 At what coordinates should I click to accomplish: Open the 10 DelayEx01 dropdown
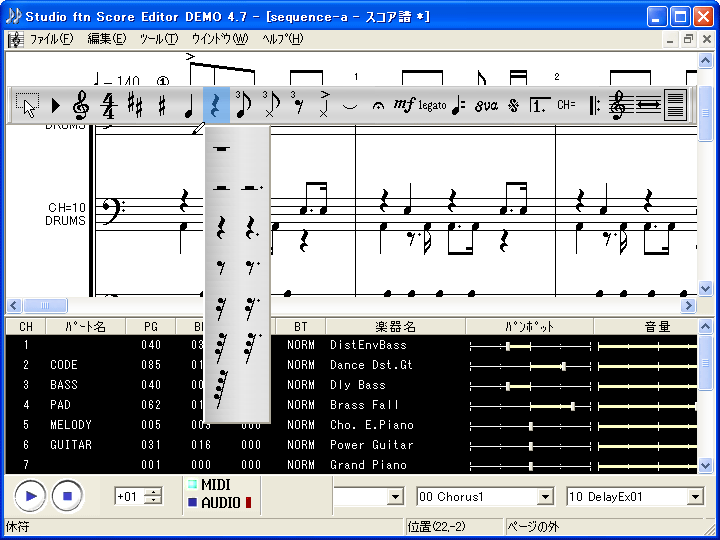point(695,496)
